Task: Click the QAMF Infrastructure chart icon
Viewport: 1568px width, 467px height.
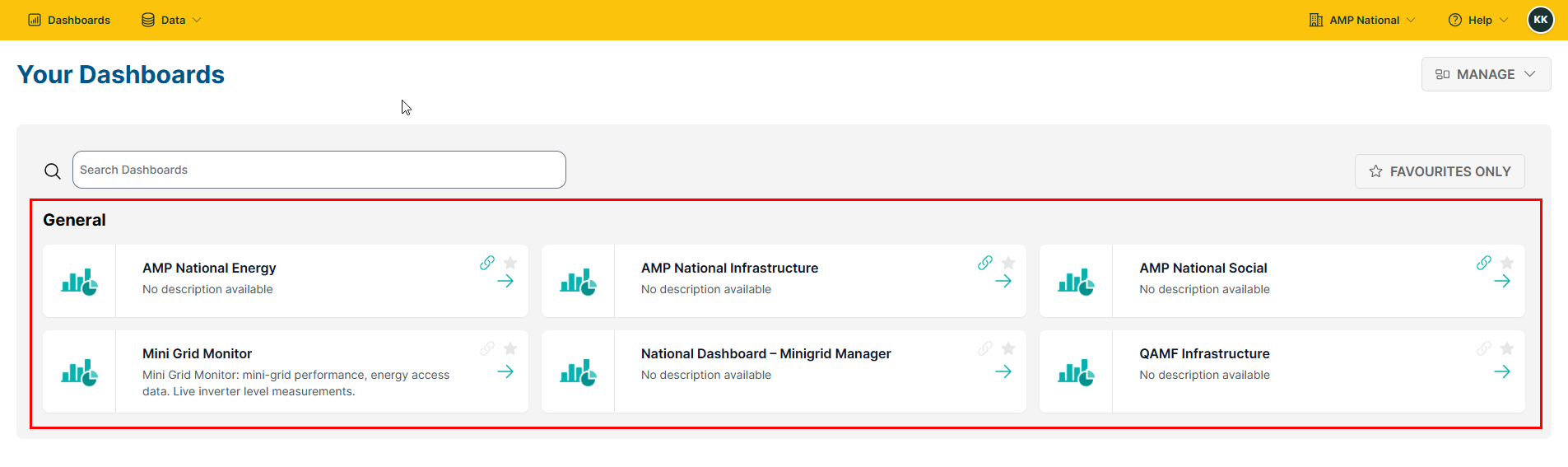Action: click(1077, 372)
